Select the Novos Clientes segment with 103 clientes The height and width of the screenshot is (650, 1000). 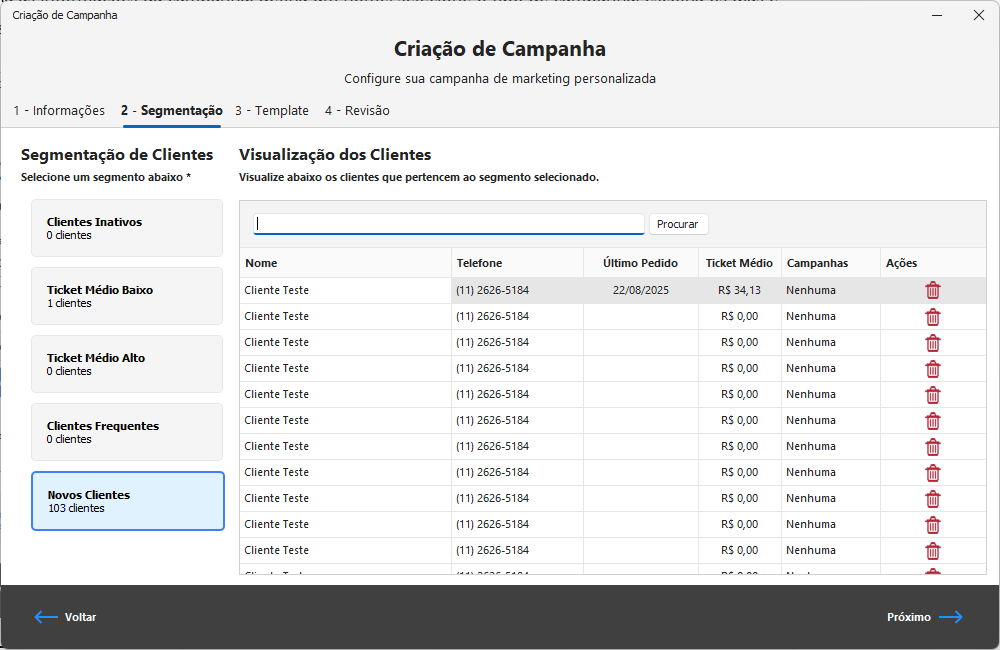click(127, 501)
